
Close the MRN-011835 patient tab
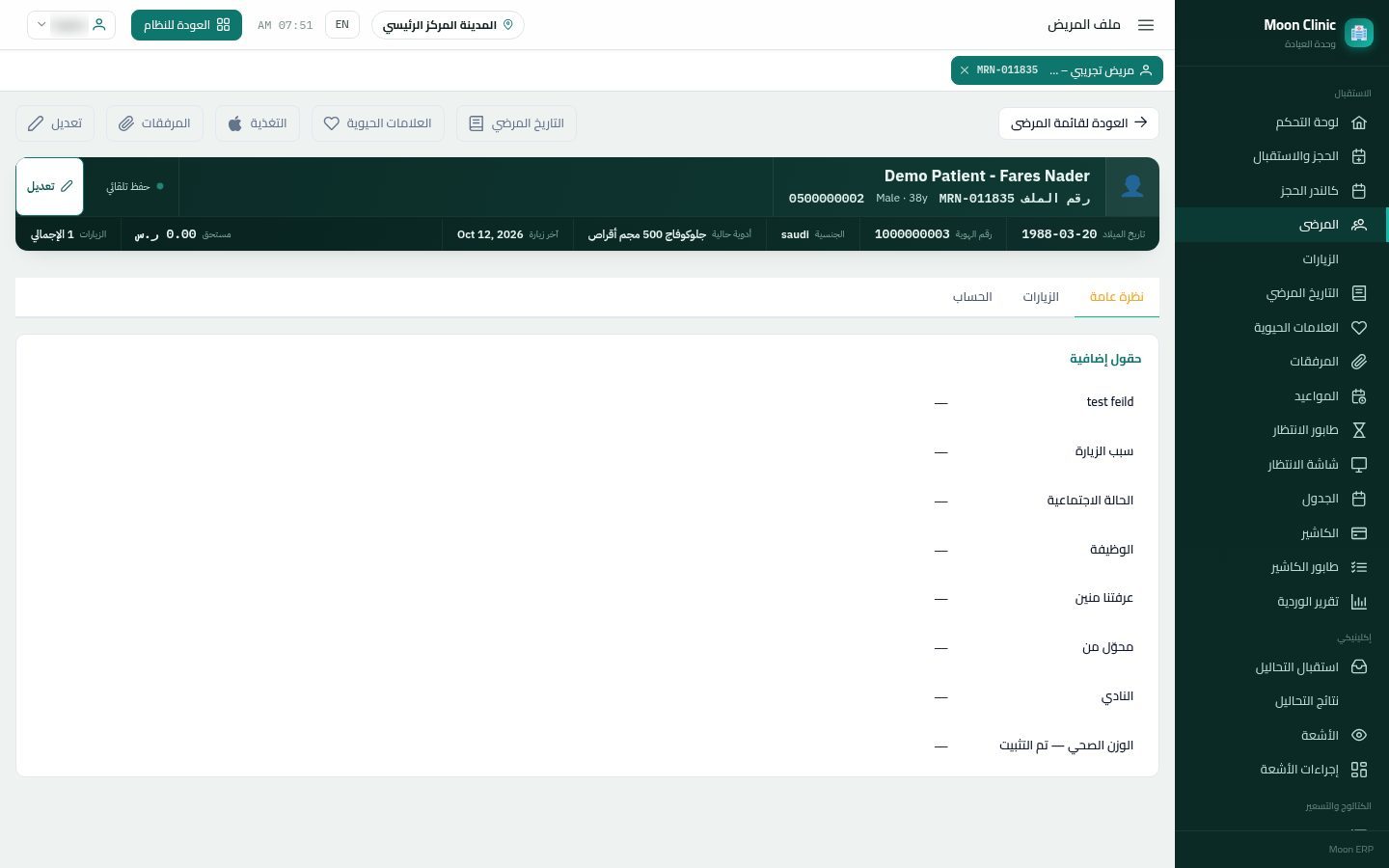click(965, 70)
